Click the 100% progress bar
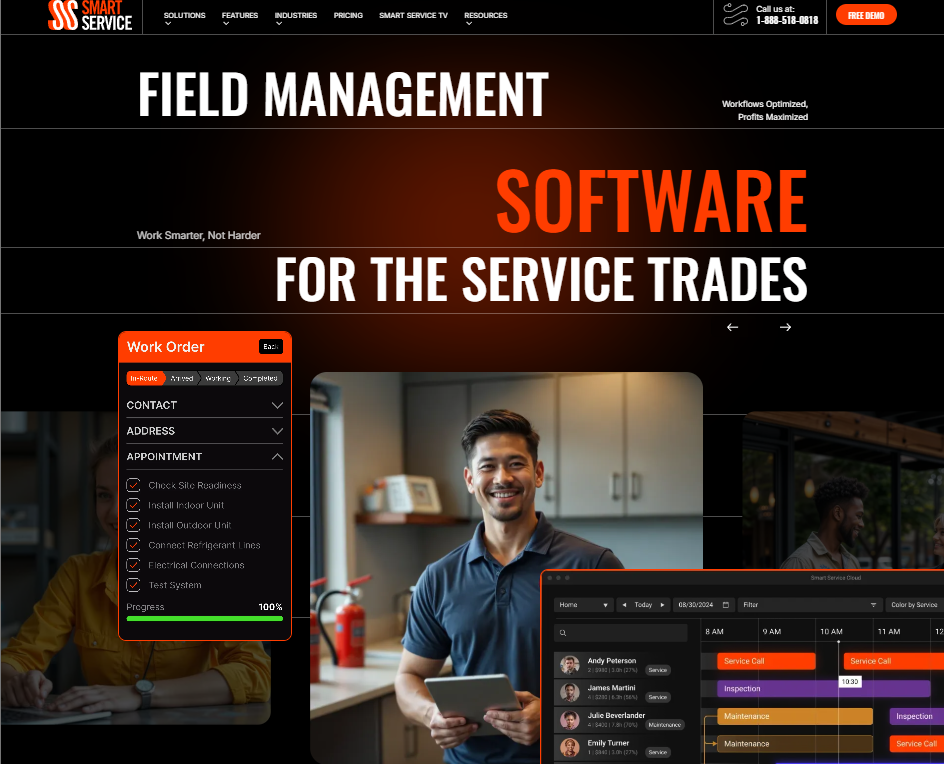944x764 pixels. (x=204, y=619)
